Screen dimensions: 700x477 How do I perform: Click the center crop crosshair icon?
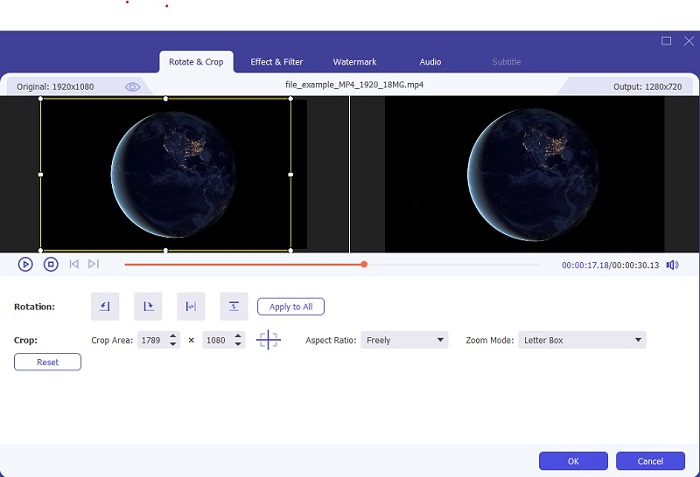[268, 340]
